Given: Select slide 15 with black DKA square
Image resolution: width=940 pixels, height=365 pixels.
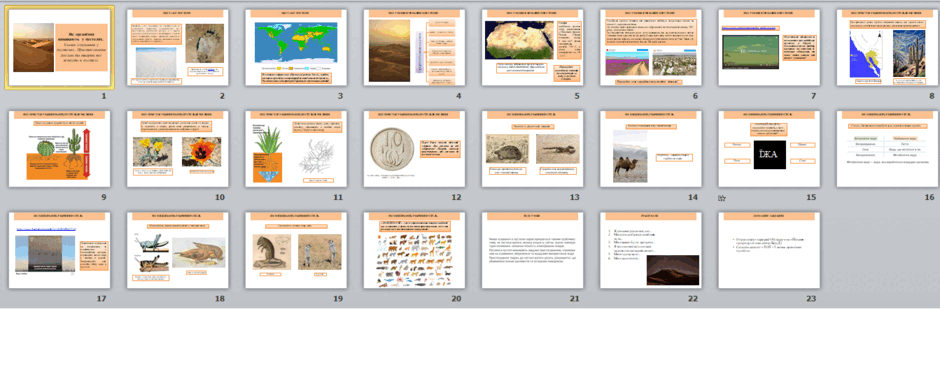Looking at the screenshot, I should 769,149.
